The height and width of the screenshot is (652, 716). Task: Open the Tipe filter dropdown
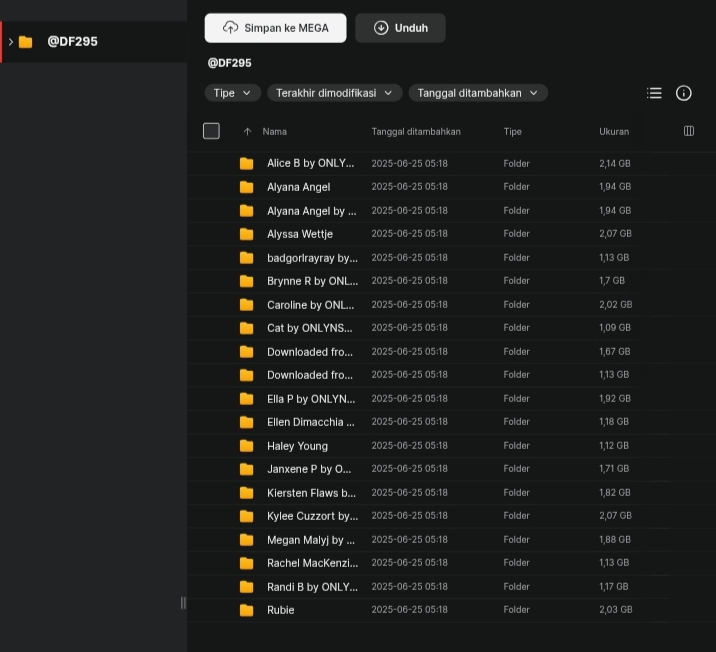232,93
